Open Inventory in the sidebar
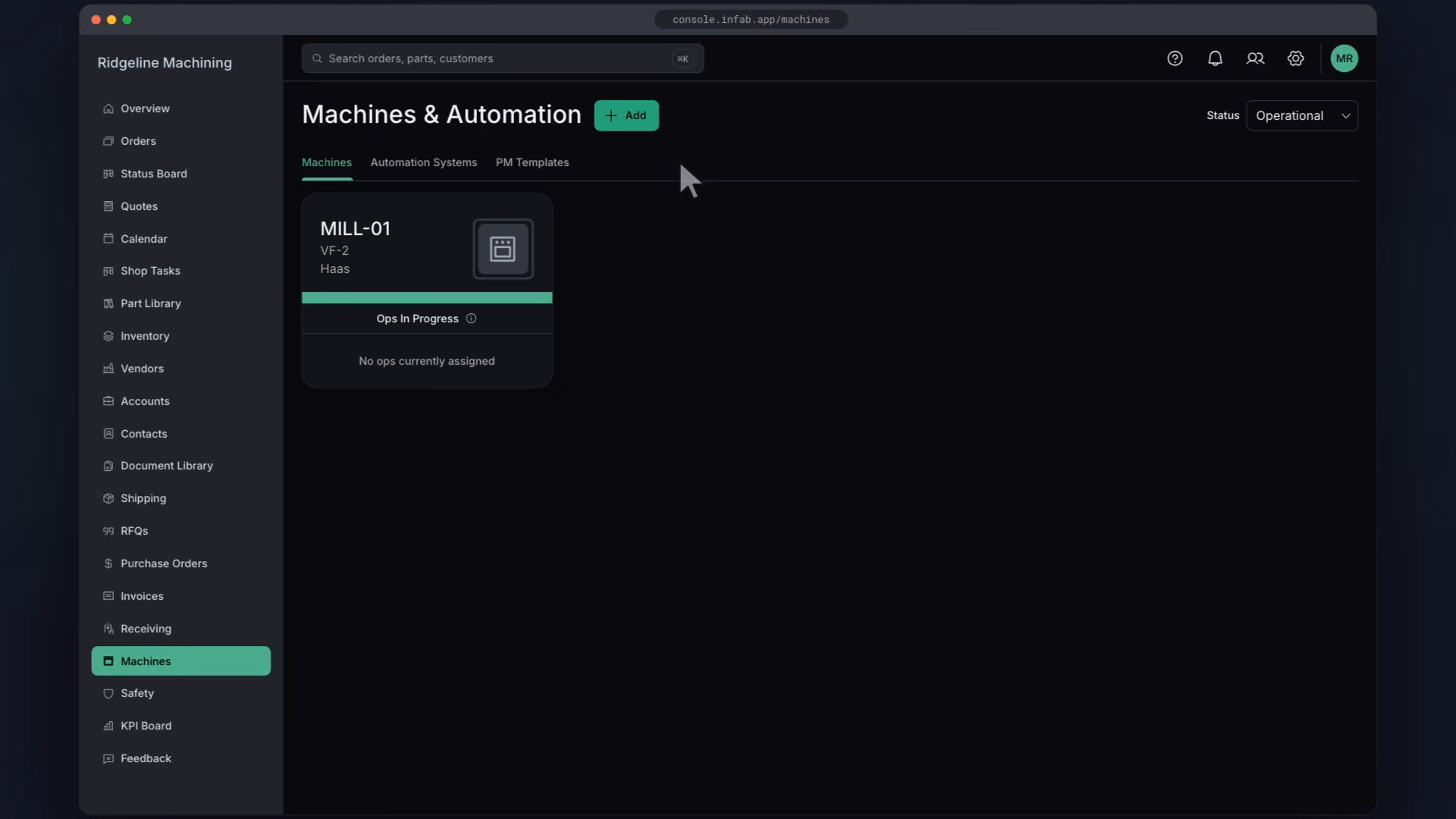The image size is (1456, 819). pyautogui.click(x=180, y=336)
